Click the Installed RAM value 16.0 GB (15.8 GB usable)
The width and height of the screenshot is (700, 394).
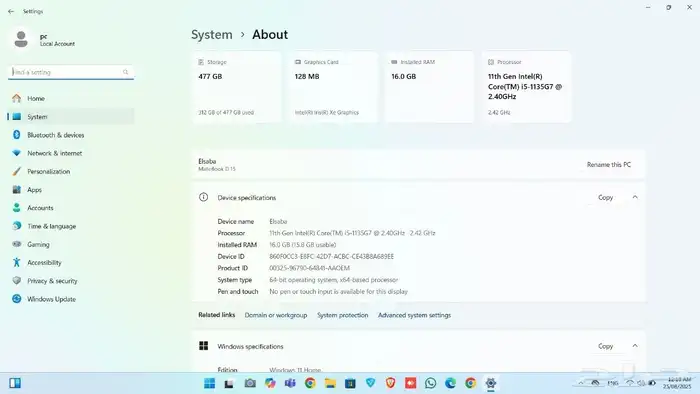(303, 245)
